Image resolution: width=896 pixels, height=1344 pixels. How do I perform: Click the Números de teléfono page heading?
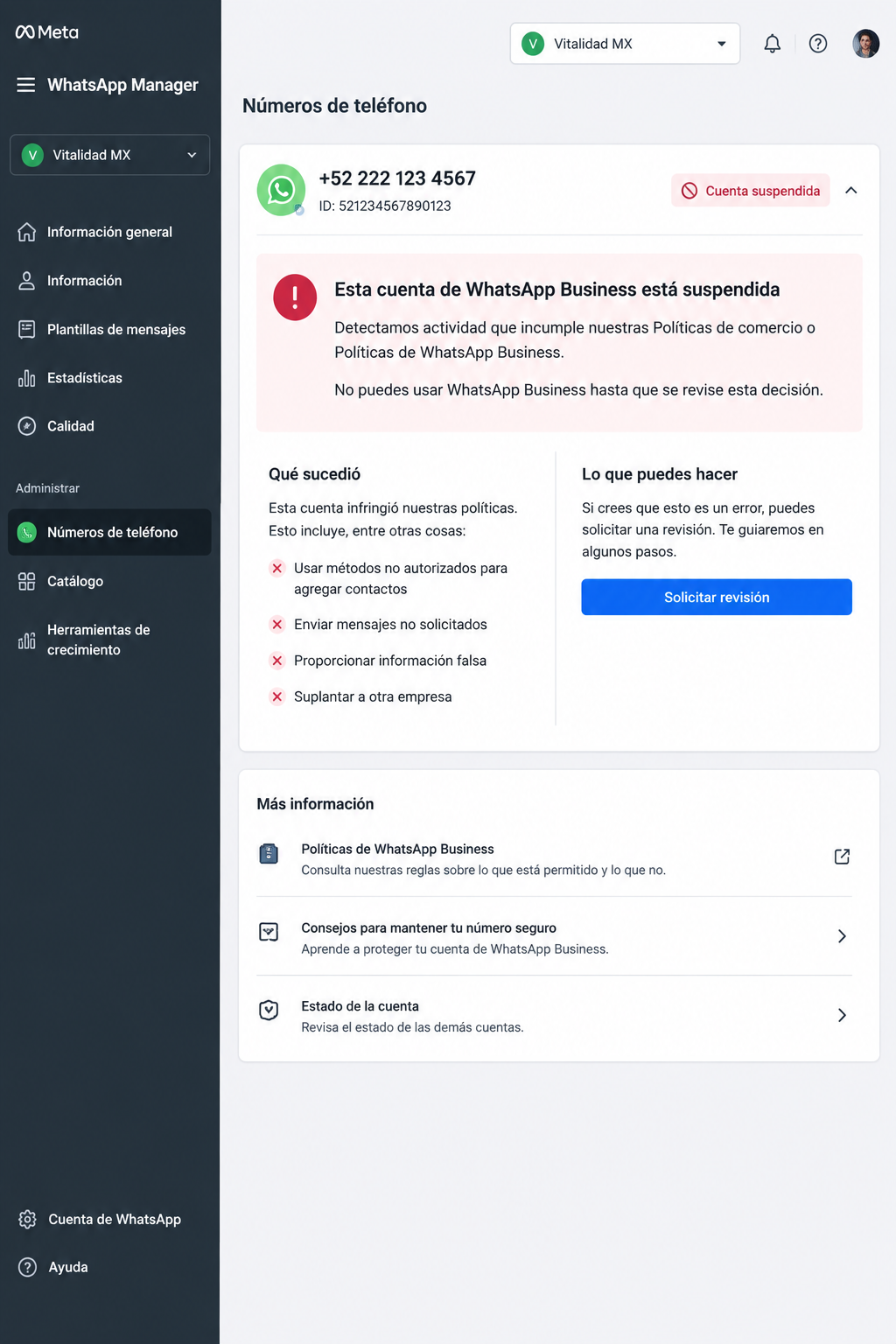(334, 106)
